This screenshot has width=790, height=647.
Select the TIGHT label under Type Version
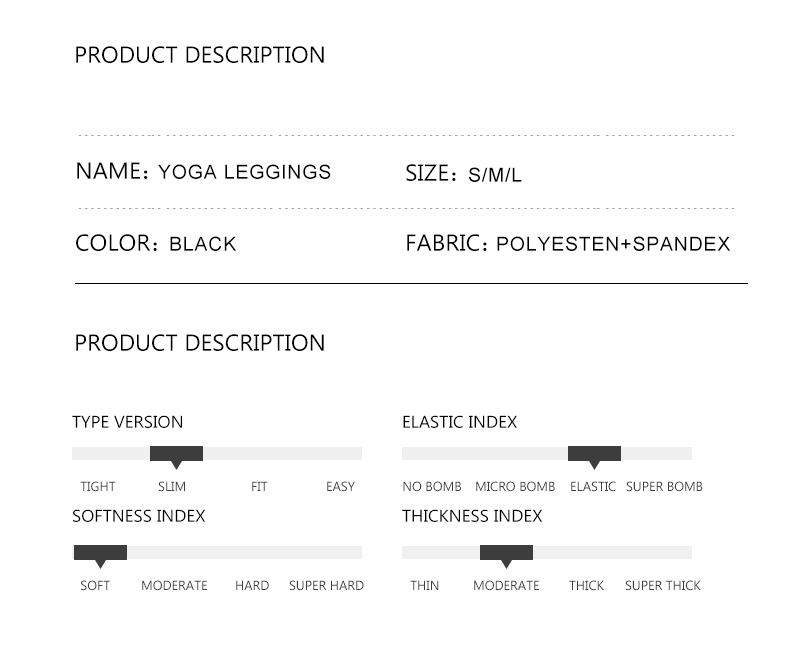pyautogui.click(x=98, y=487)
